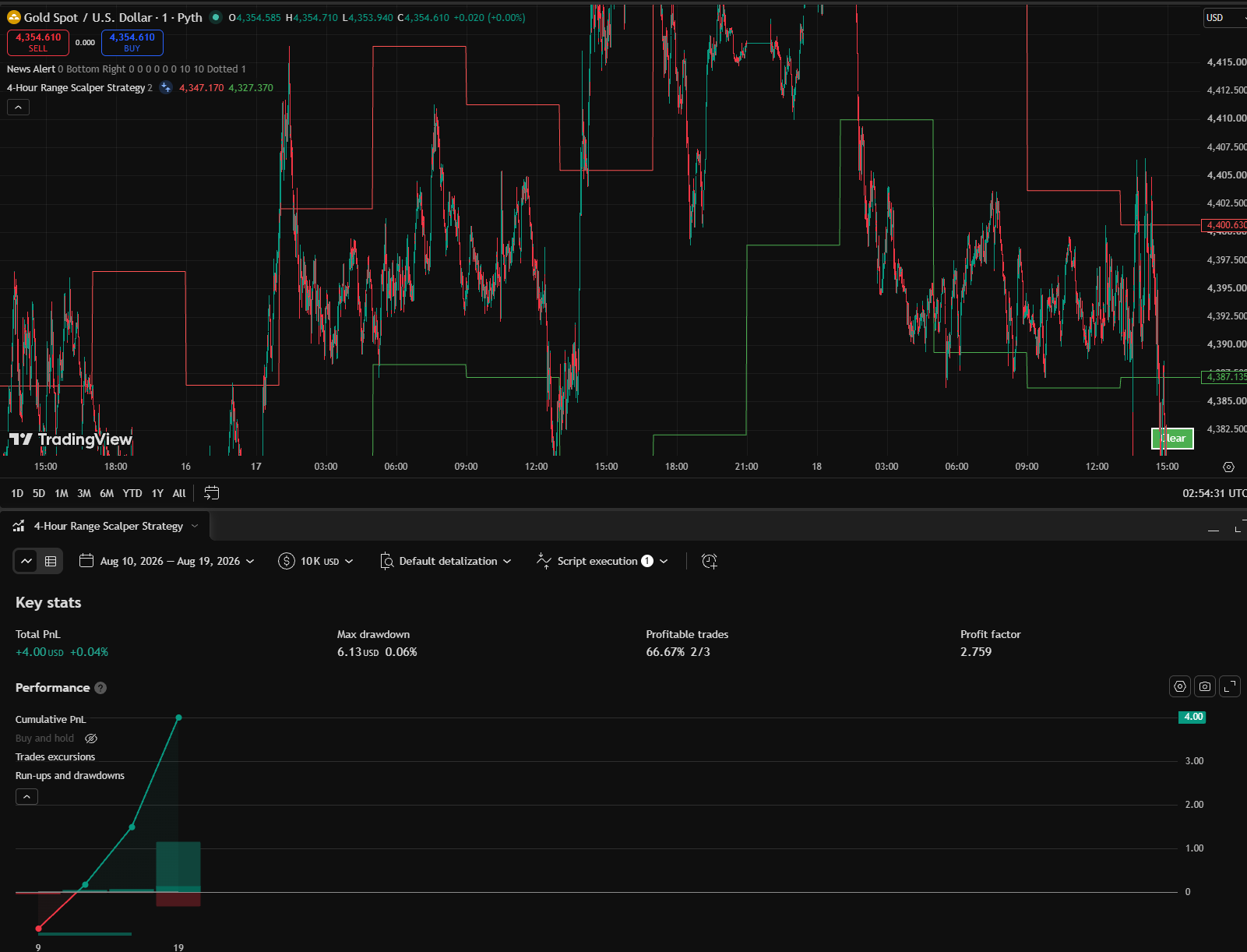
Task: Click the 4.00 cumulative PnL value label
Action: point(1192,717)
